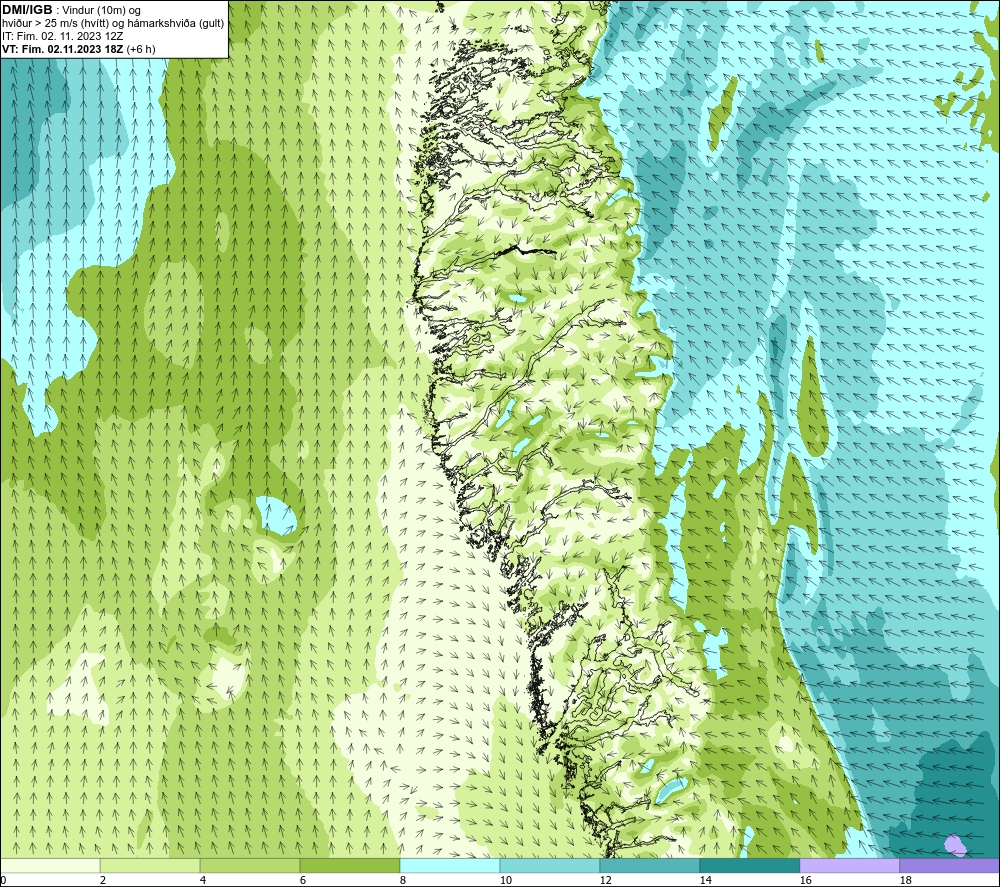Screen dimensions: 1000x887
Task: Click the legend value label '10'
Action: click(x=506, y=881)
